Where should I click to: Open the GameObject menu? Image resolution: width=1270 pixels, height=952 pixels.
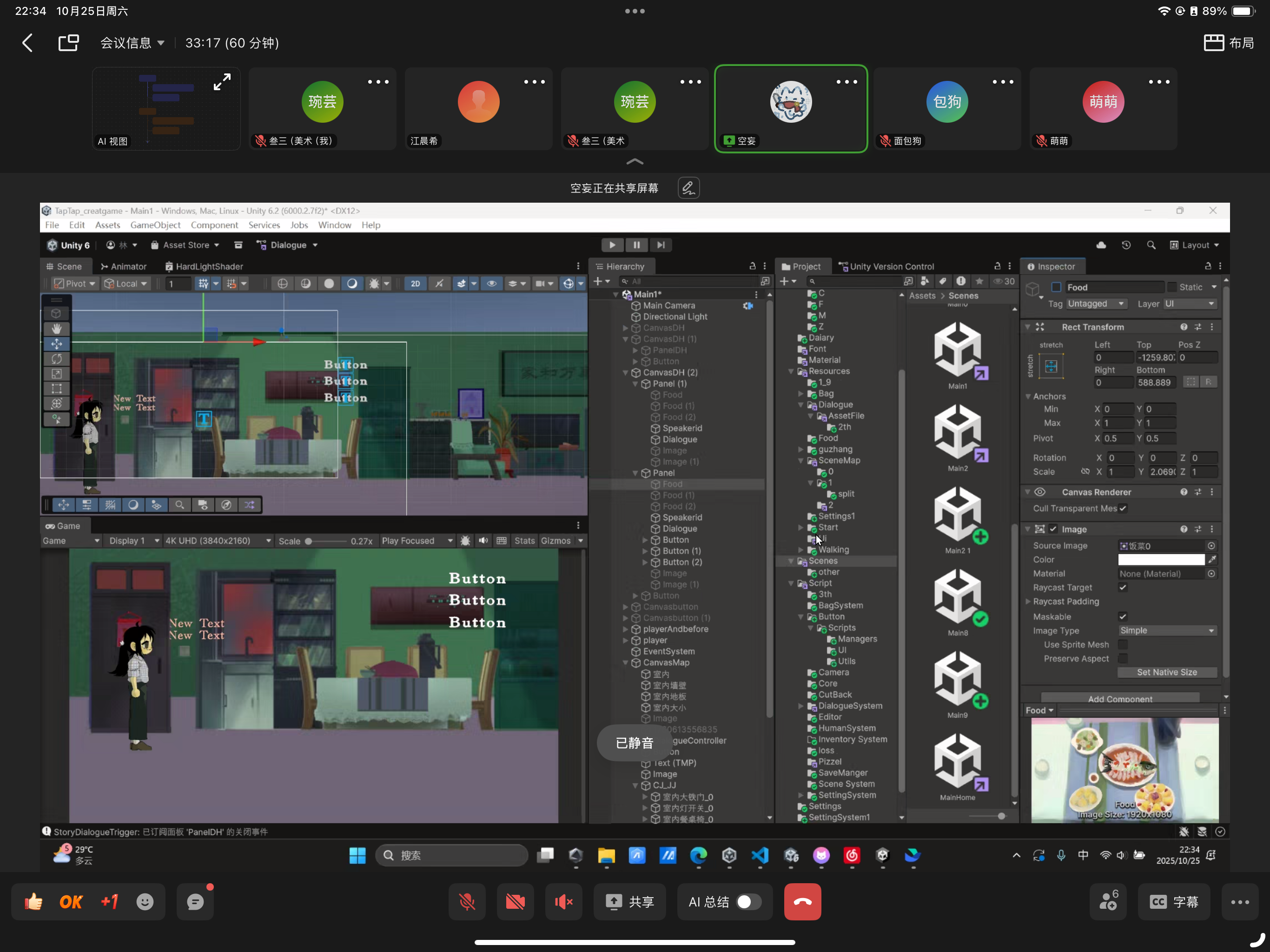(155, 225)
